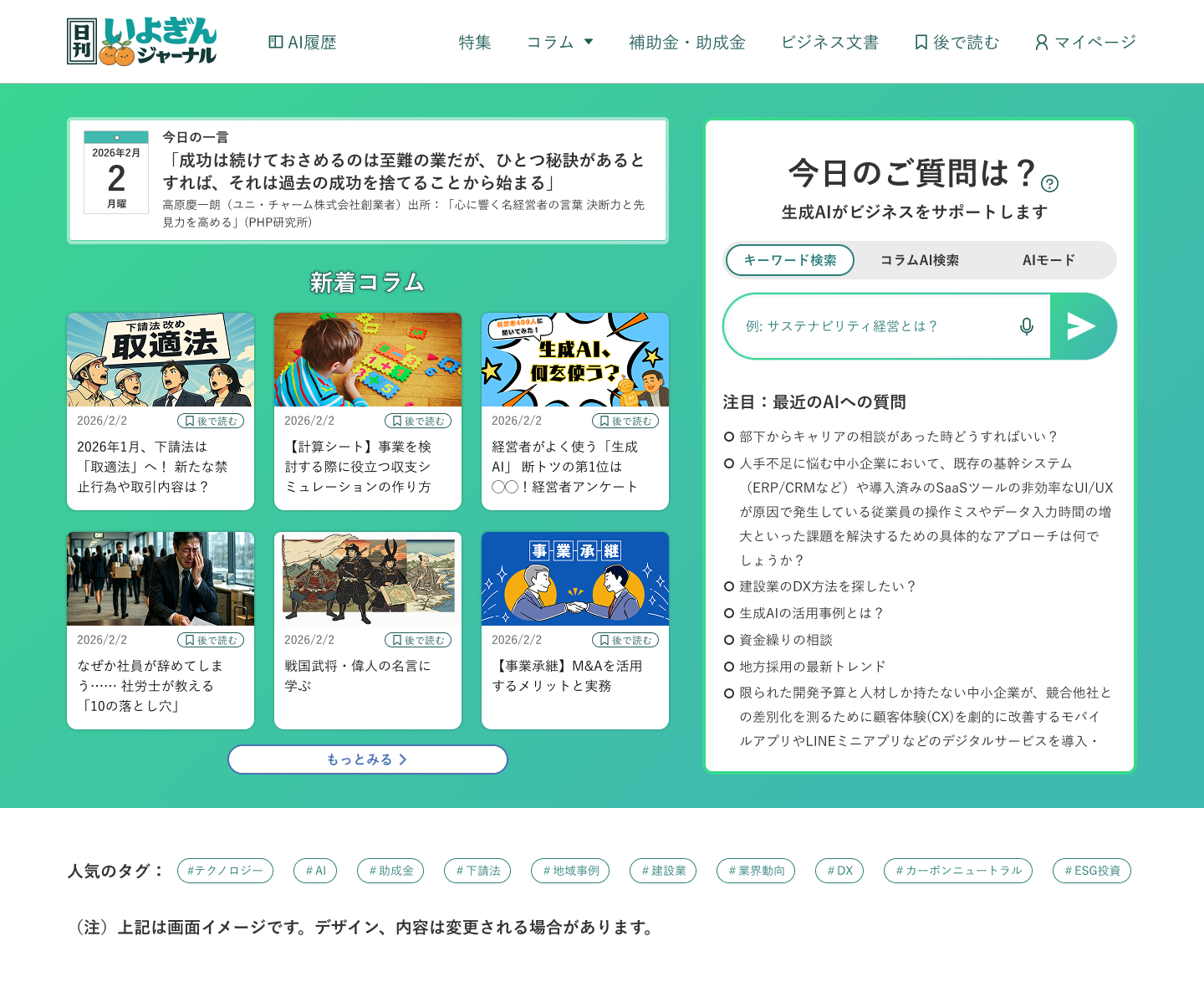Select the キーワード検索 search mode
1204x987 pixels.
(x=789, y=260)
